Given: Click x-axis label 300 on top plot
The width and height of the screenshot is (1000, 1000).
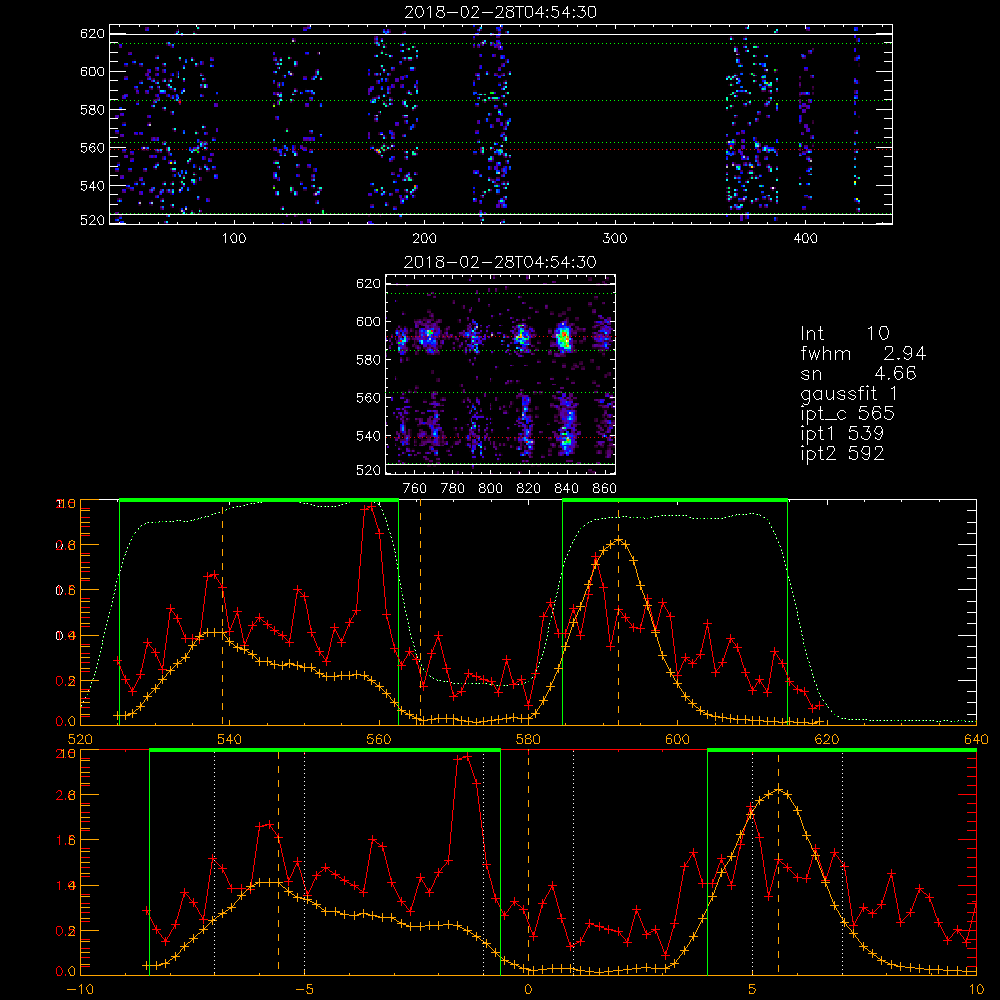Looking at the screenshot, I should (x=615, y=239).
